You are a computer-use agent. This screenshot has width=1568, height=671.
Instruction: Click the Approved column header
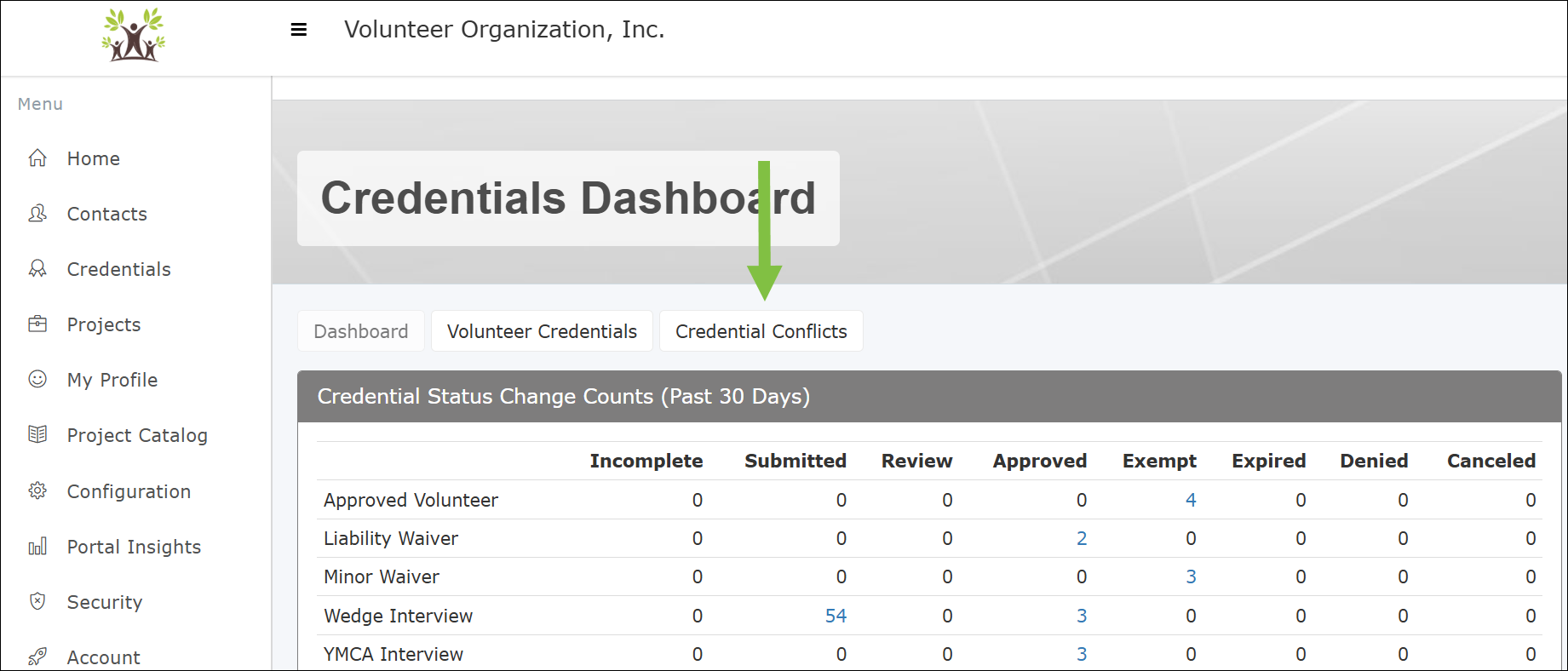[x=1040, y=461]
